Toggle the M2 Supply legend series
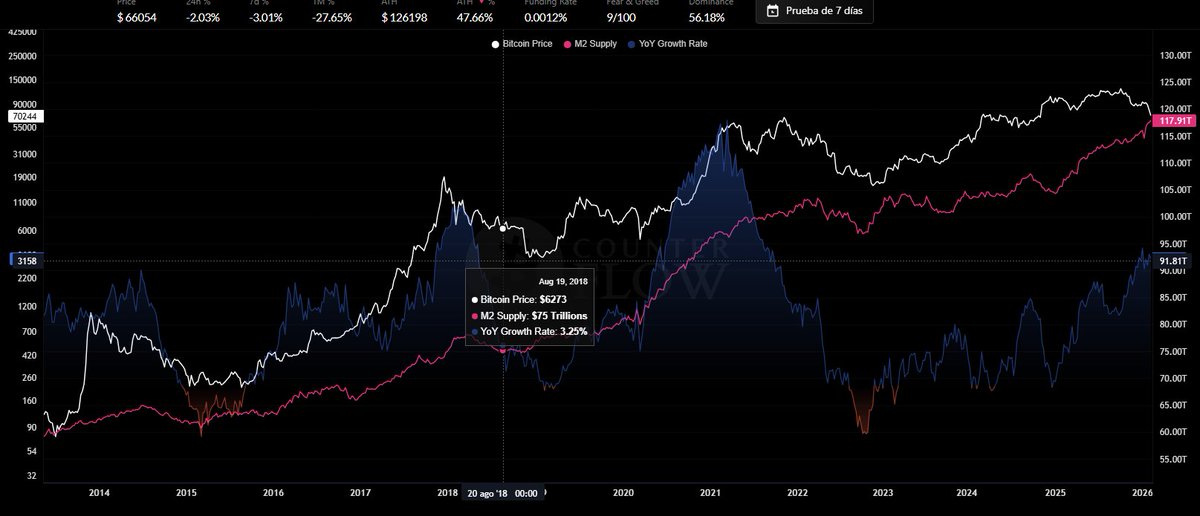1200x516 pixels. pyautogui.click(x=590, y=44)
